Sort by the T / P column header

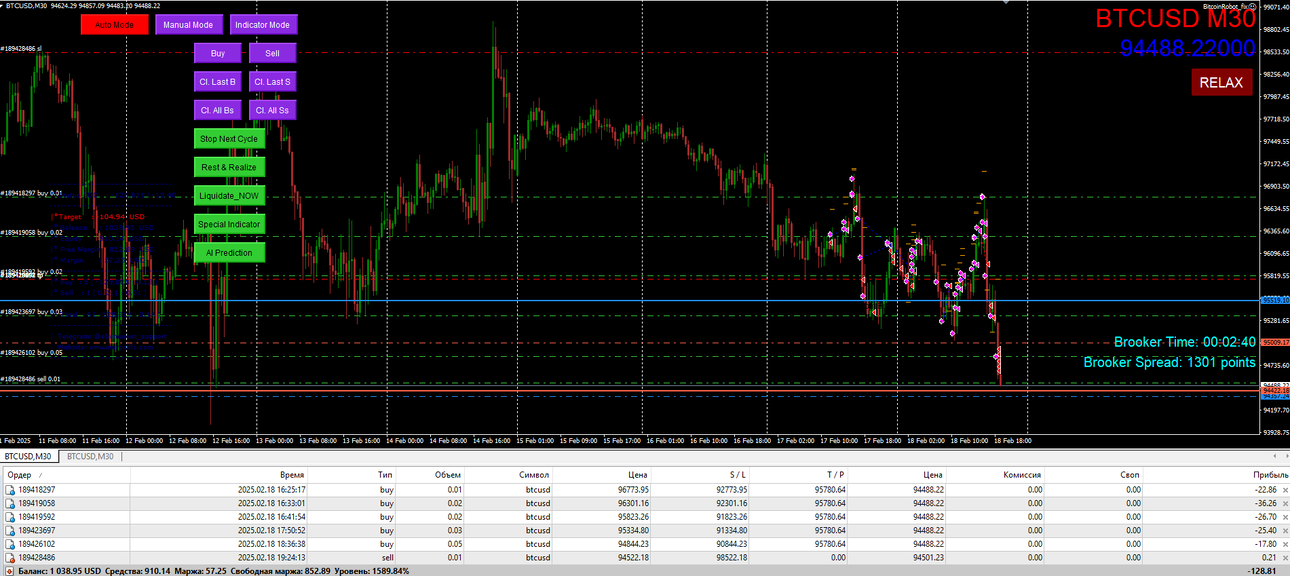tap(835, 475)
